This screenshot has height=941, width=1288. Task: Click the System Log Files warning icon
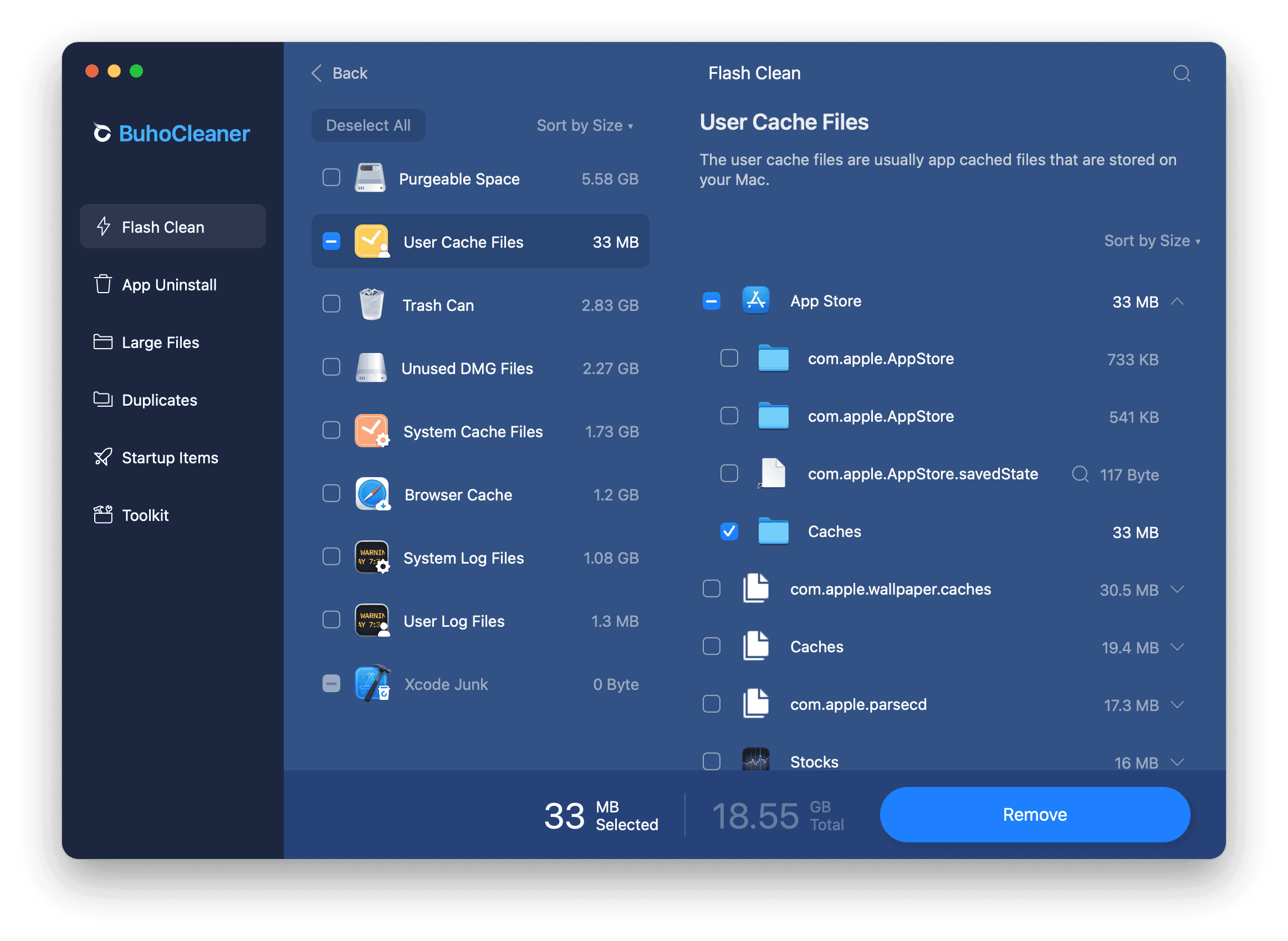(372, 558)
